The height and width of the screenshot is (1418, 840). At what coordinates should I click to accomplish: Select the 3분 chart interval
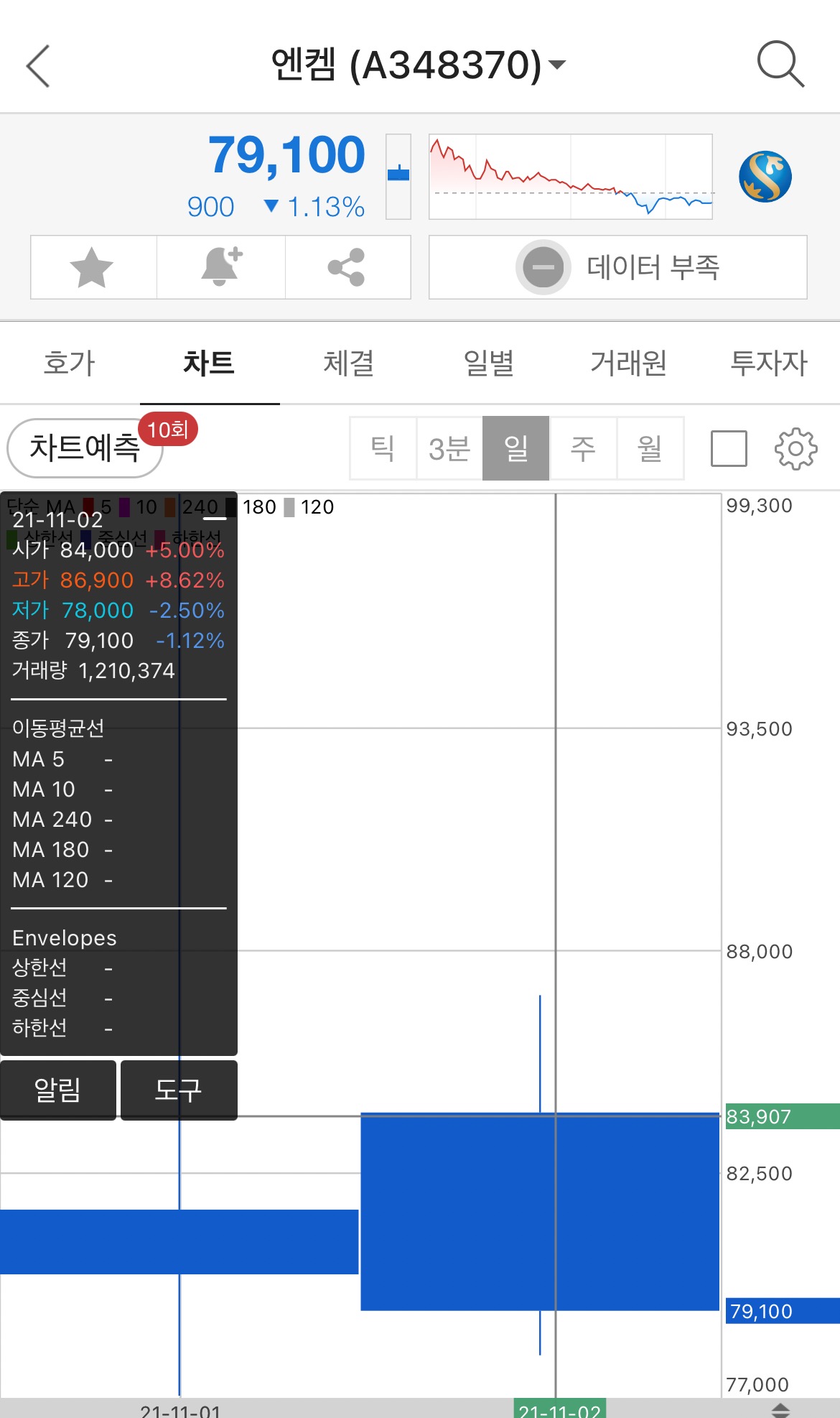coord(449,448)
